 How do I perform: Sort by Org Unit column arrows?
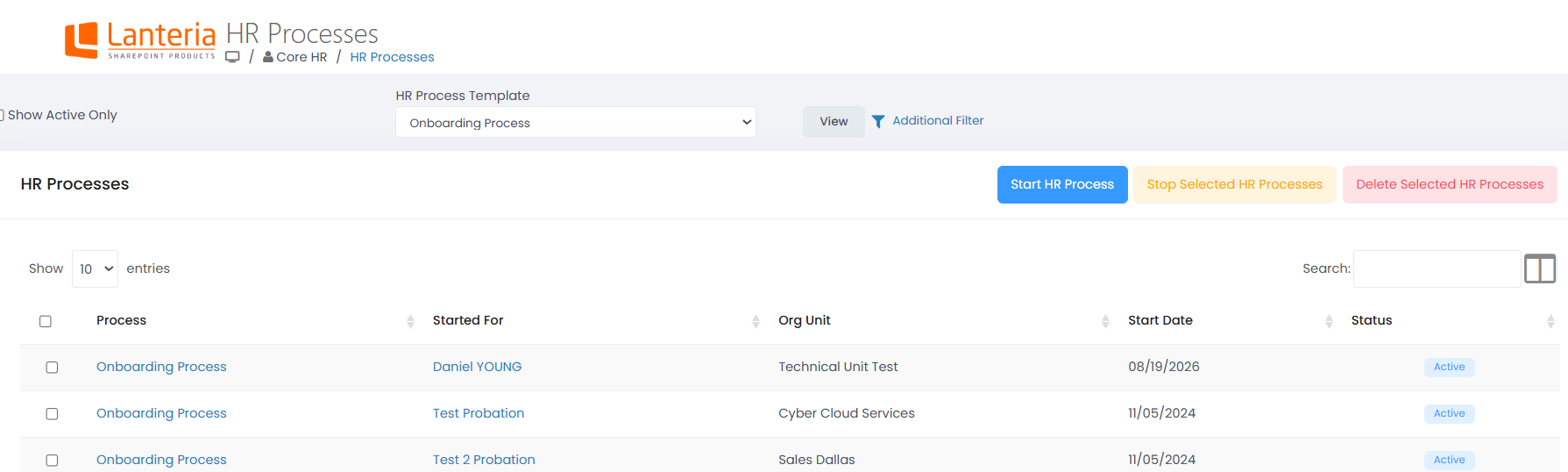pyautogui.click(x=1105, y=321)
